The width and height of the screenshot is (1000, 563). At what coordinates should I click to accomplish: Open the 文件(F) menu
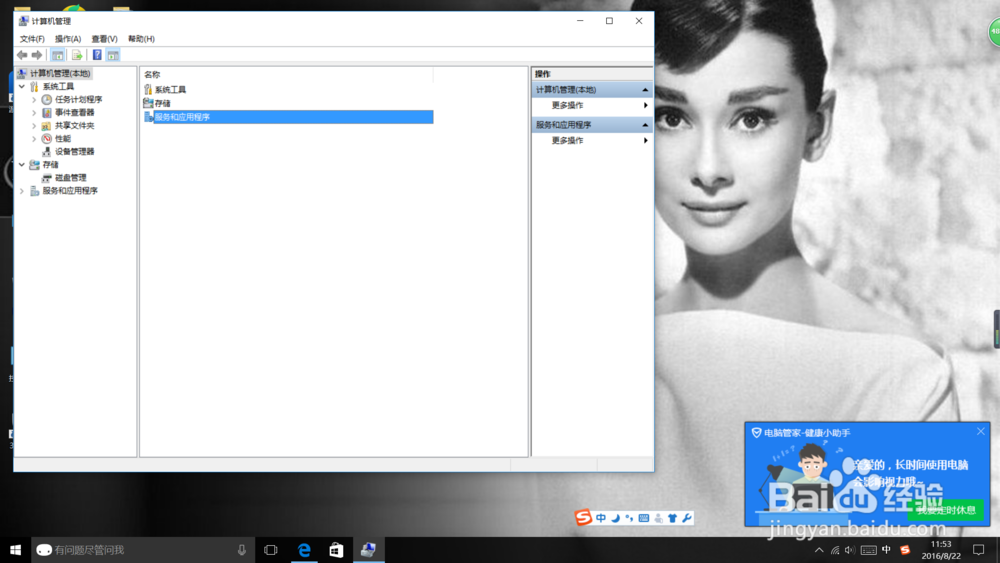coord(32,39)
